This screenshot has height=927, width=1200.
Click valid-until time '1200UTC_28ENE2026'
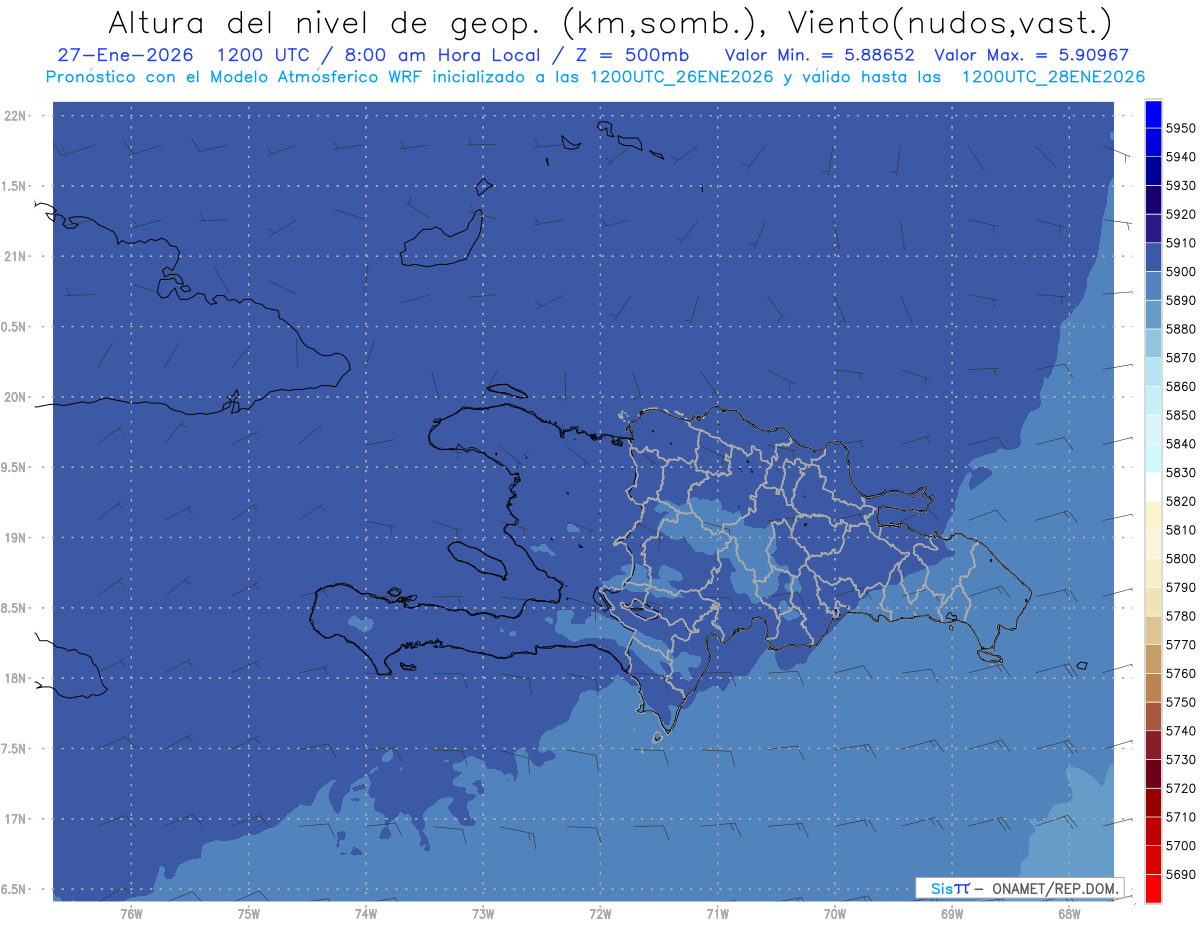click(x=1053, y=77)
